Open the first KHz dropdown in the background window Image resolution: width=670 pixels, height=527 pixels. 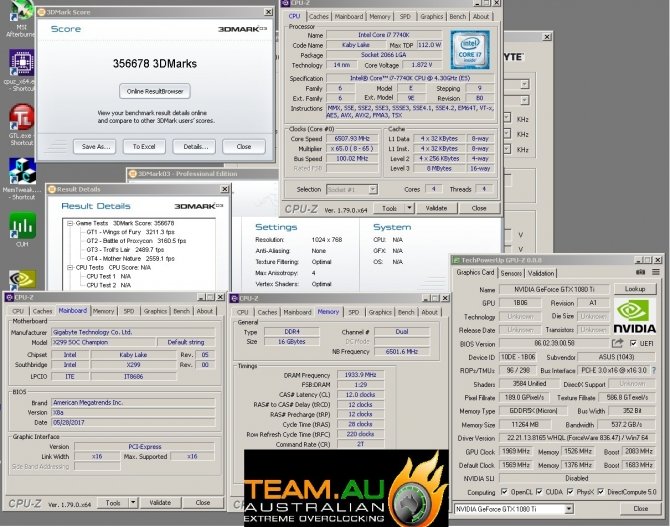(x=507, y=118)
